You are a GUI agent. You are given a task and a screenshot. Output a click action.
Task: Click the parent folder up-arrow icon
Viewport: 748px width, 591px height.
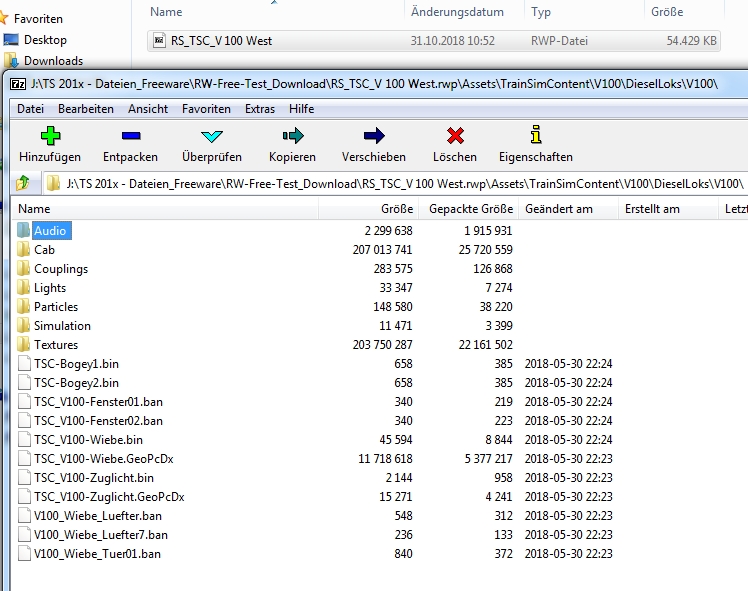point(22,183)
